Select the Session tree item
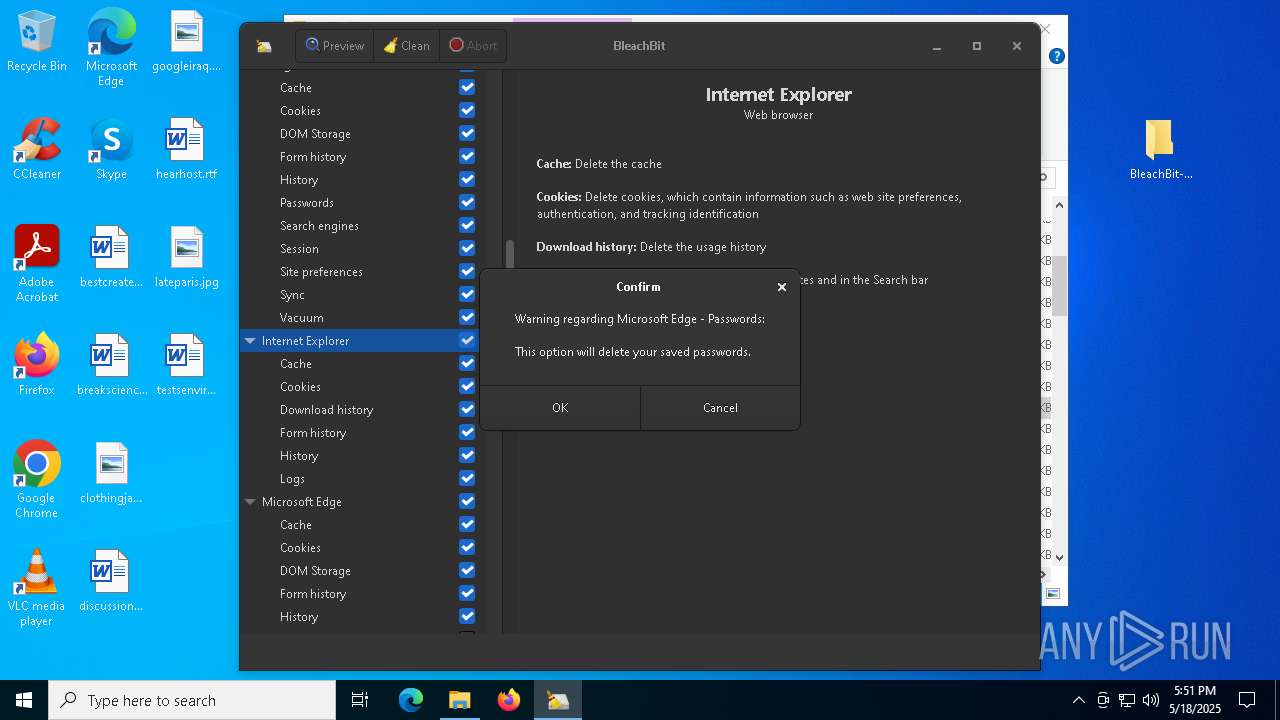The image size is (1280, 720). tap(299, 249)
